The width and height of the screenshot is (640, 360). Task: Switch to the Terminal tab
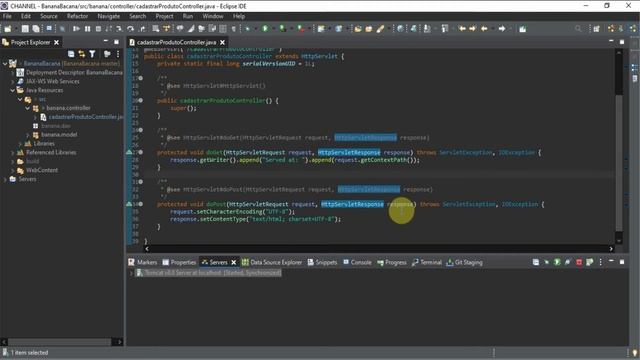click(427, 262)
